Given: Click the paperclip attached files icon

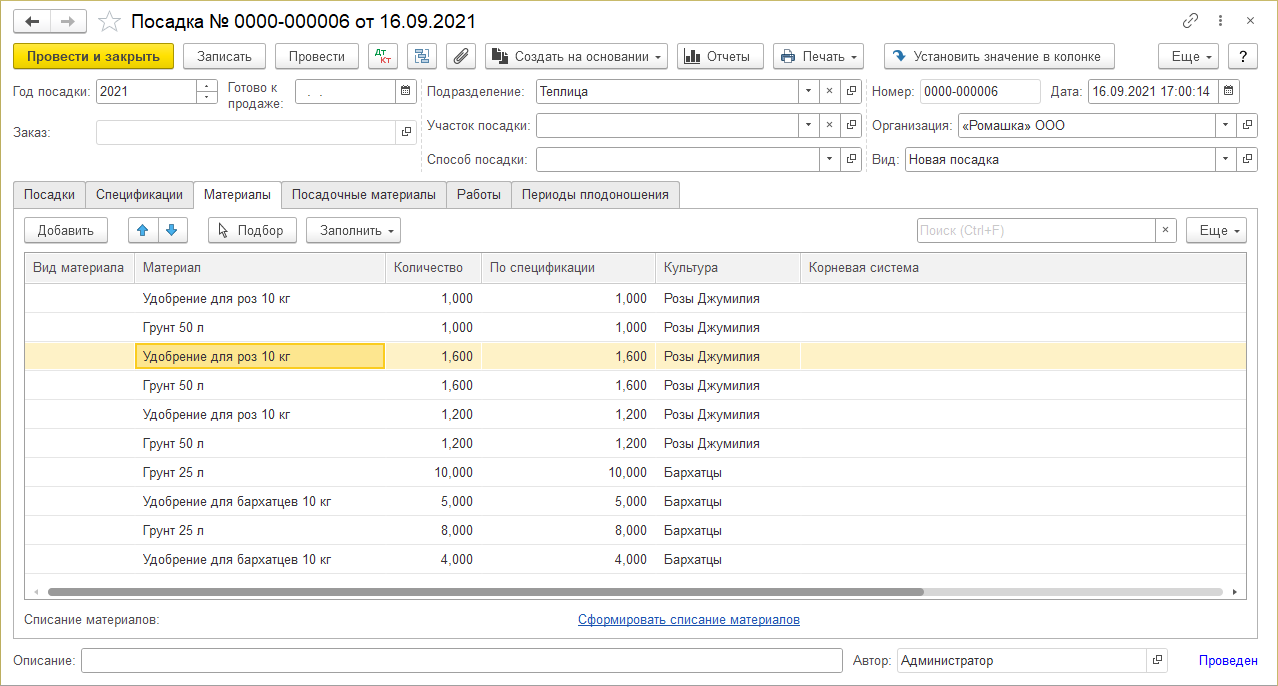Looking at the screenshot, I should 460,57.
